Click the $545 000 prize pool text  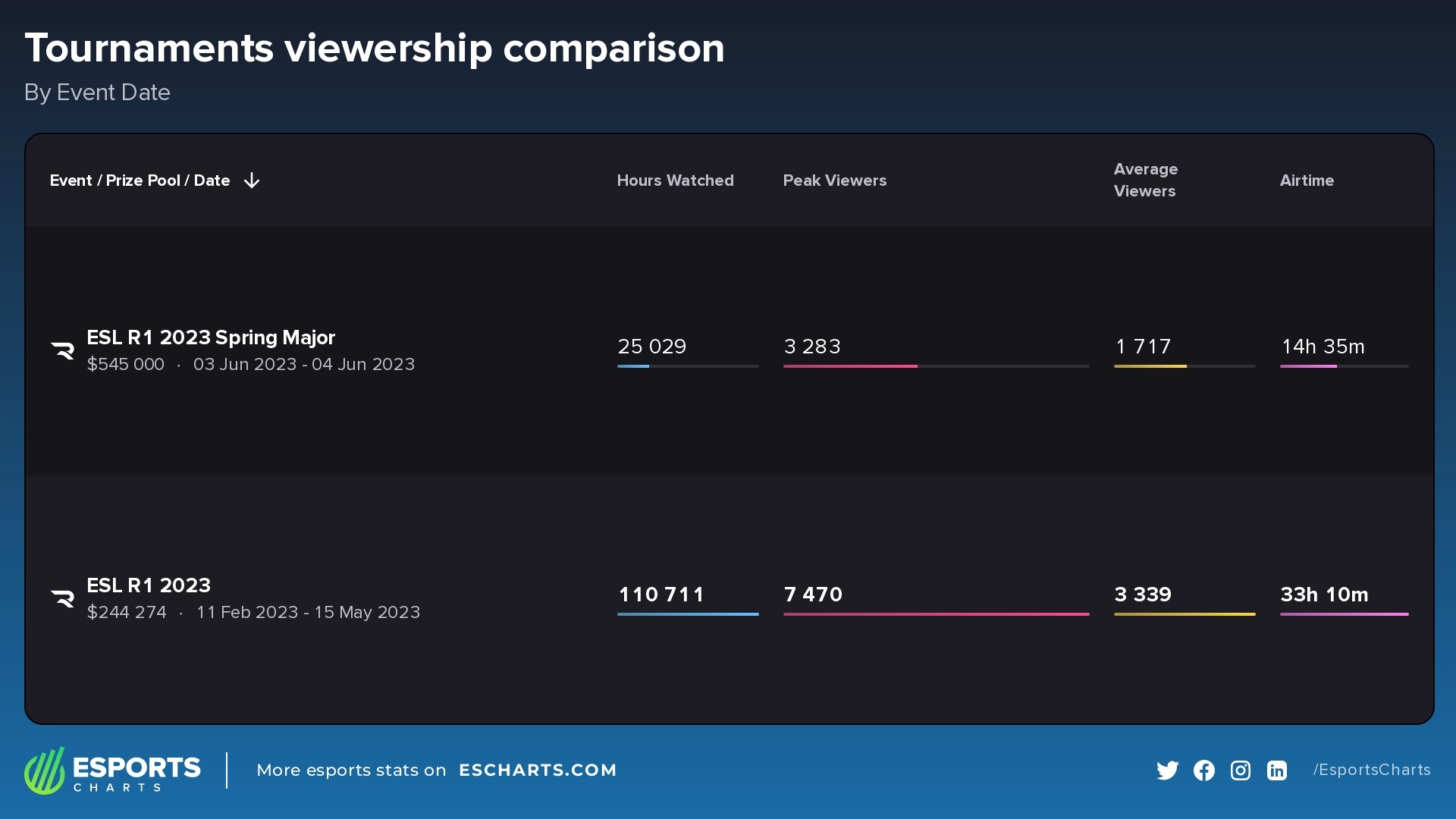point(126,364)
